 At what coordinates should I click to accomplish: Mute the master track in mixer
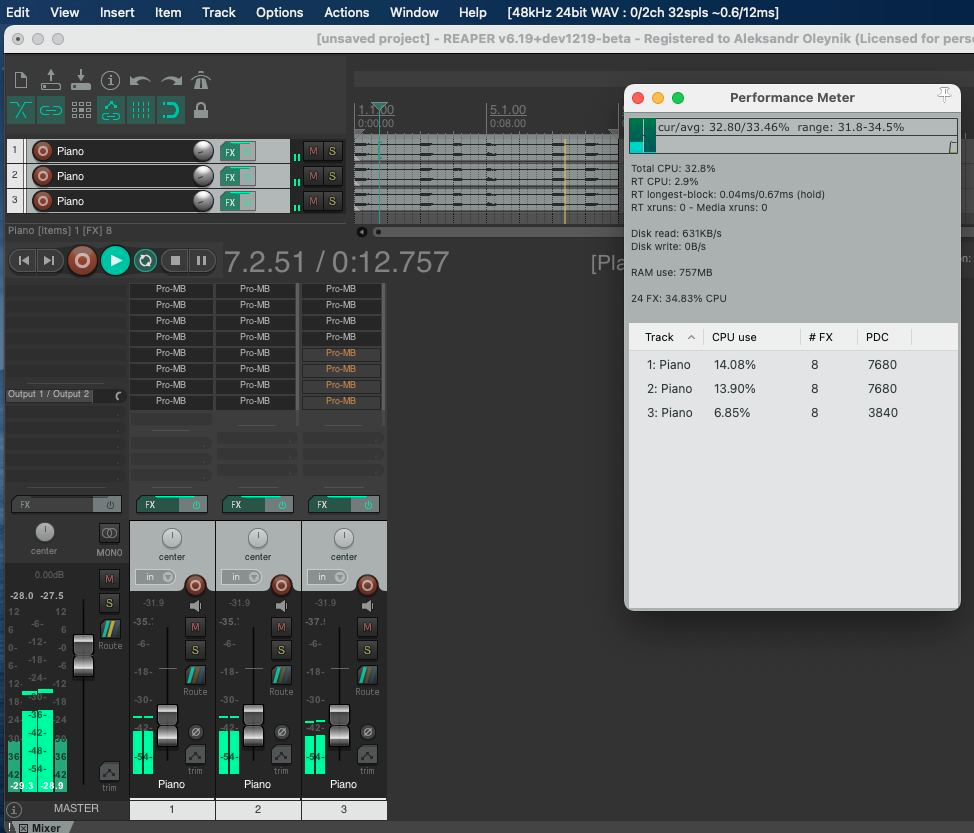pyautogui.click(x=109, y=579)
